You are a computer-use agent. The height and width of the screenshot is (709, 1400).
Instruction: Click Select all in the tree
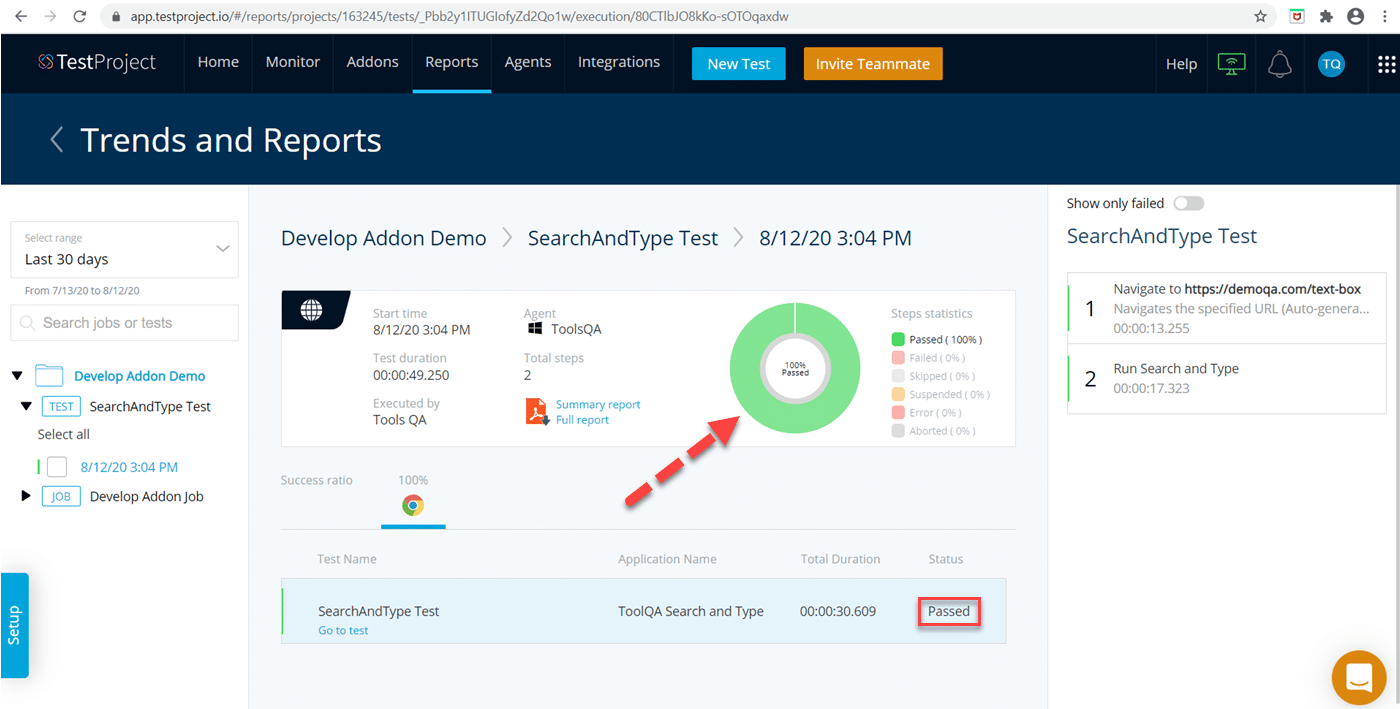point(64,435)
